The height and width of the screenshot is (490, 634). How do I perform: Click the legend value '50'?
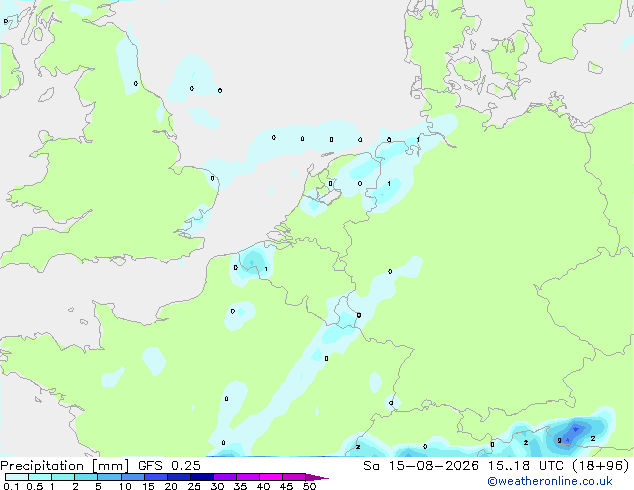click(x=309, y=486)
